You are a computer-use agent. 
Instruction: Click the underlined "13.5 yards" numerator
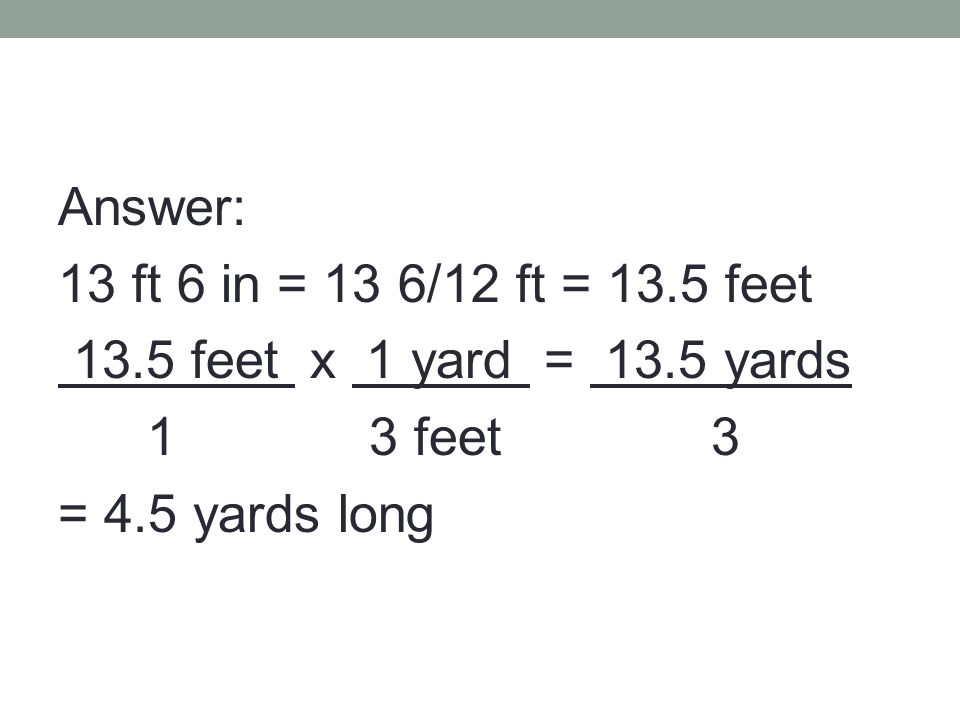point(729,361)
